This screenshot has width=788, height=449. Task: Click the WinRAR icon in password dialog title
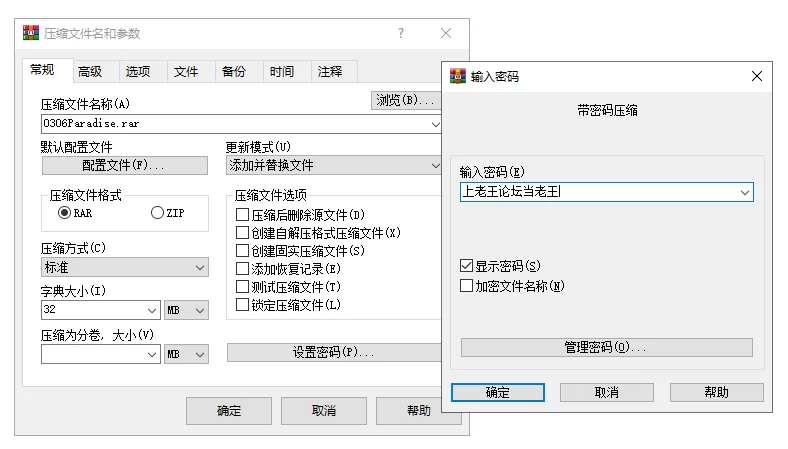457,76
